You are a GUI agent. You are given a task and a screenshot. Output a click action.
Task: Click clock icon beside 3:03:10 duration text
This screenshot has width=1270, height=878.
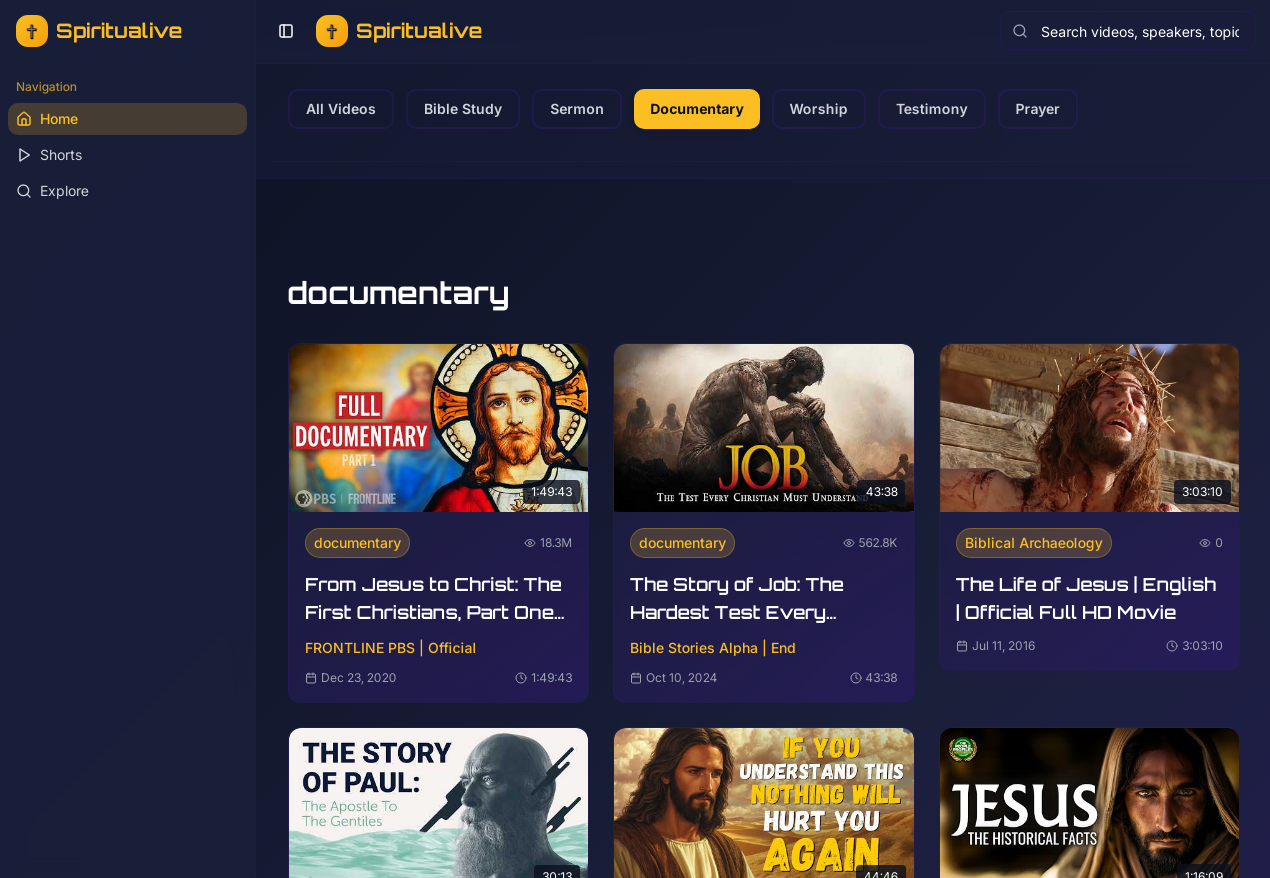tap(1172, 646)
